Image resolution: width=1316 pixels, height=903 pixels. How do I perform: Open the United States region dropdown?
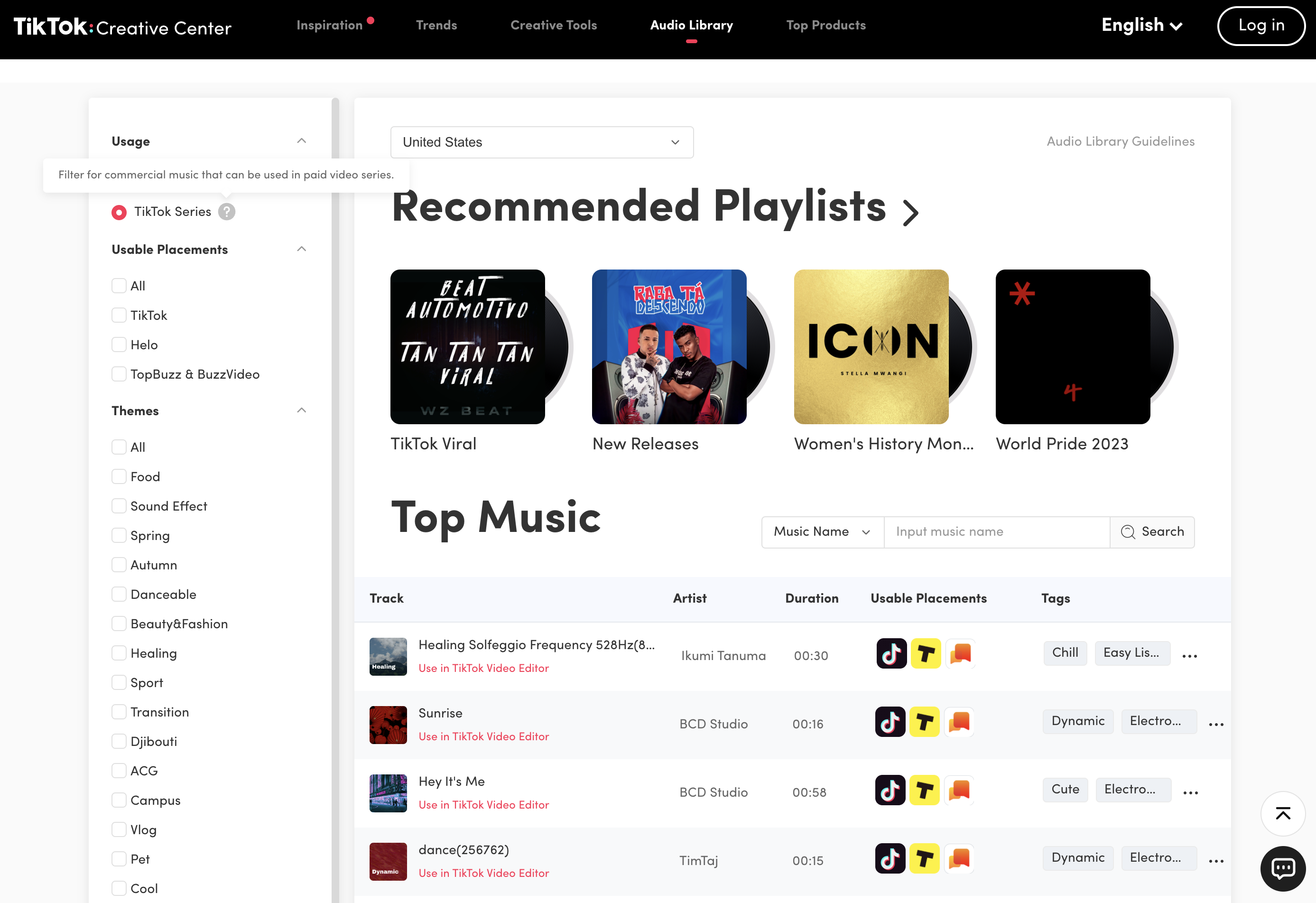pos(541,141)
